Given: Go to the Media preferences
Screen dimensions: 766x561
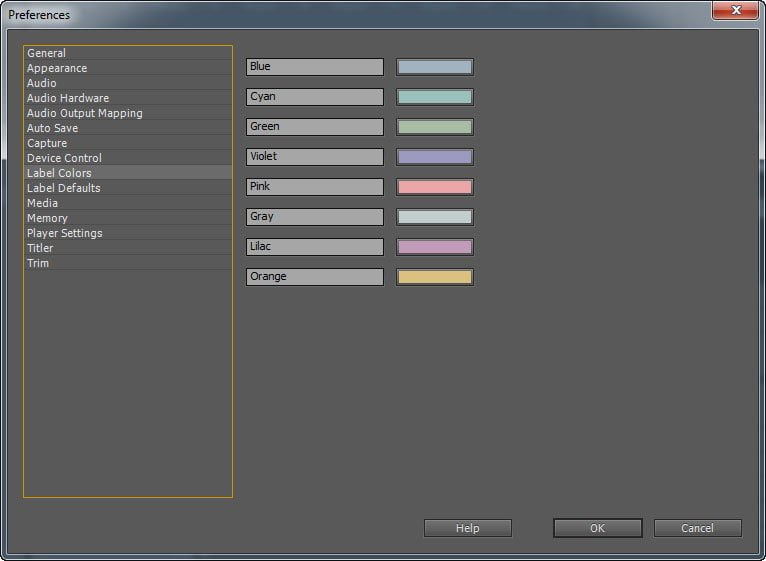Looking at the screenshot, I should tap(128, 203).
